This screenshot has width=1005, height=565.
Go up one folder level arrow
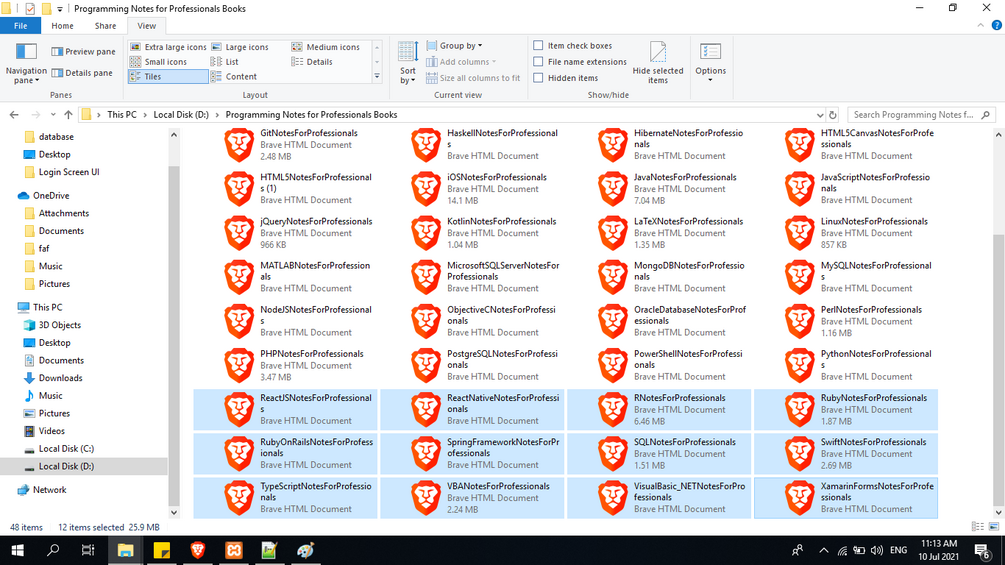coord(68,115)
